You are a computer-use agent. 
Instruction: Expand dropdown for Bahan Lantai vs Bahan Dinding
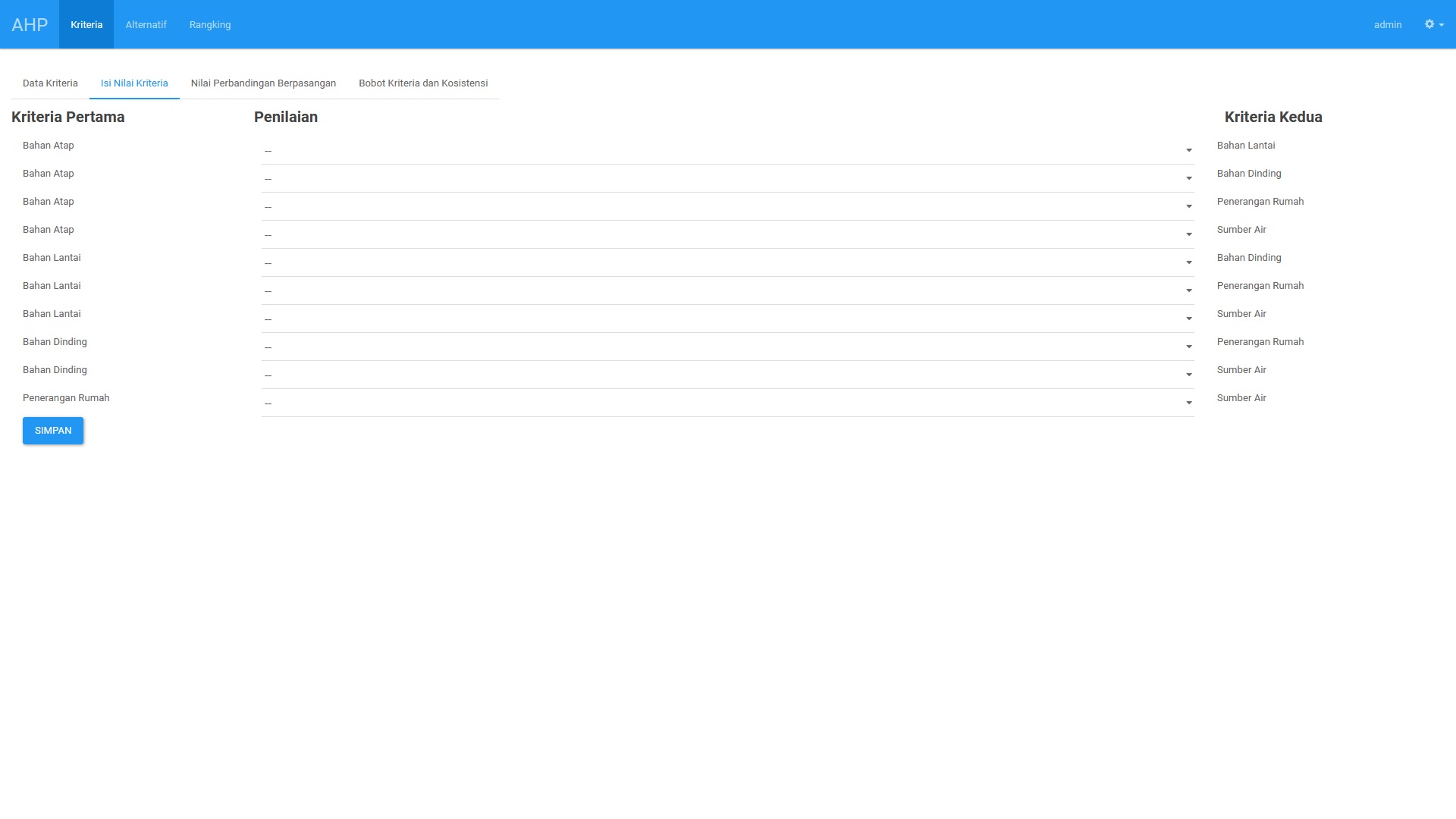point(727,263)
